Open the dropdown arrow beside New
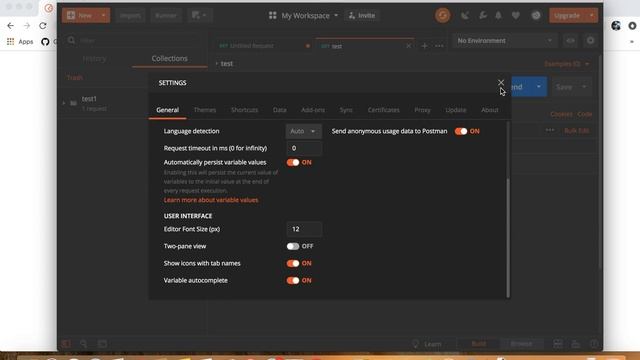The image size is (640, 360). click(104, 16)
